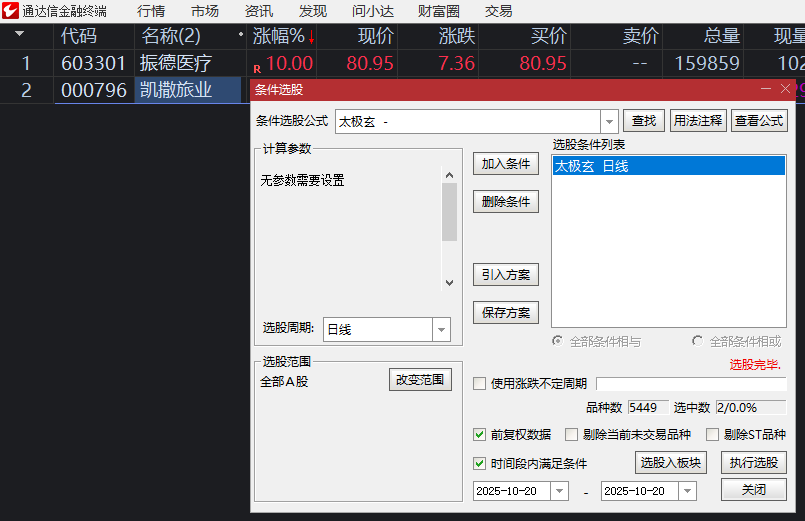Click the top-left table sort triangle icon
This screenshot has width=805, height=521.
tap(20, 34)
